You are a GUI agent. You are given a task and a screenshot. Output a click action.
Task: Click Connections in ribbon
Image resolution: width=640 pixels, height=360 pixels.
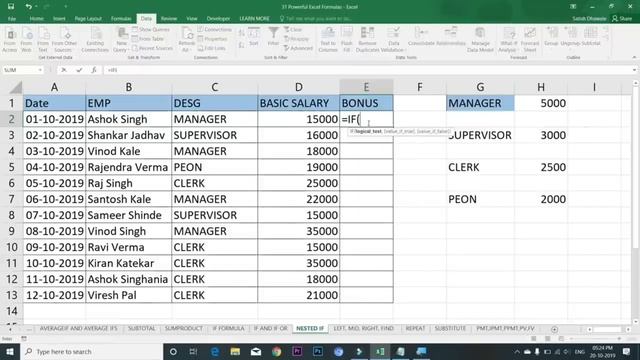click(x=214, y=29)
